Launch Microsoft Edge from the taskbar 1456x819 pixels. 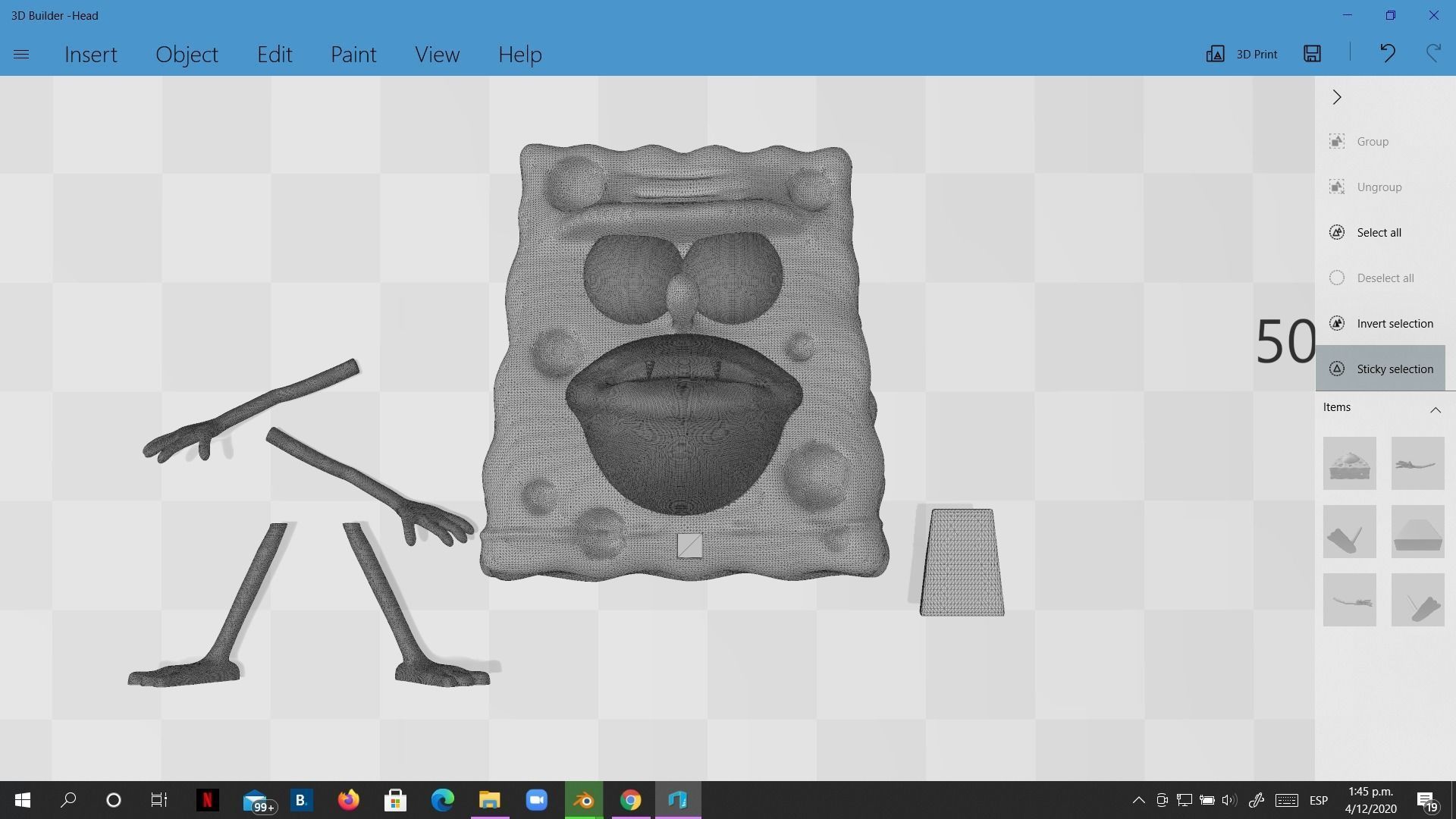pyautogui.click(x=443, y=800)
